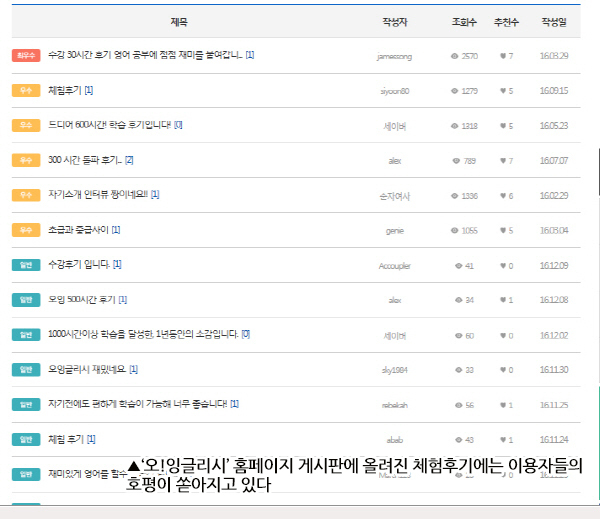Click the eye icon beside 1336 views

(x=454, y=196)
